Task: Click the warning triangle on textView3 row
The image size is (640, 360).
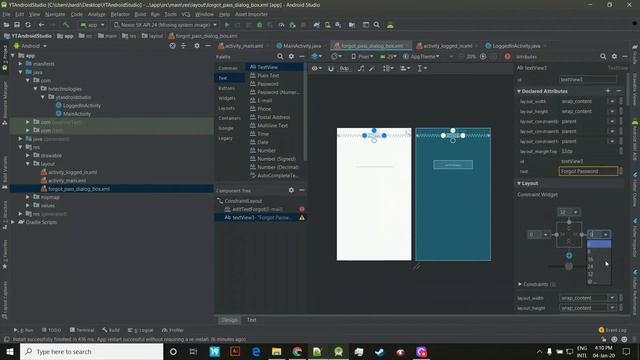Action: coord(302,218)
